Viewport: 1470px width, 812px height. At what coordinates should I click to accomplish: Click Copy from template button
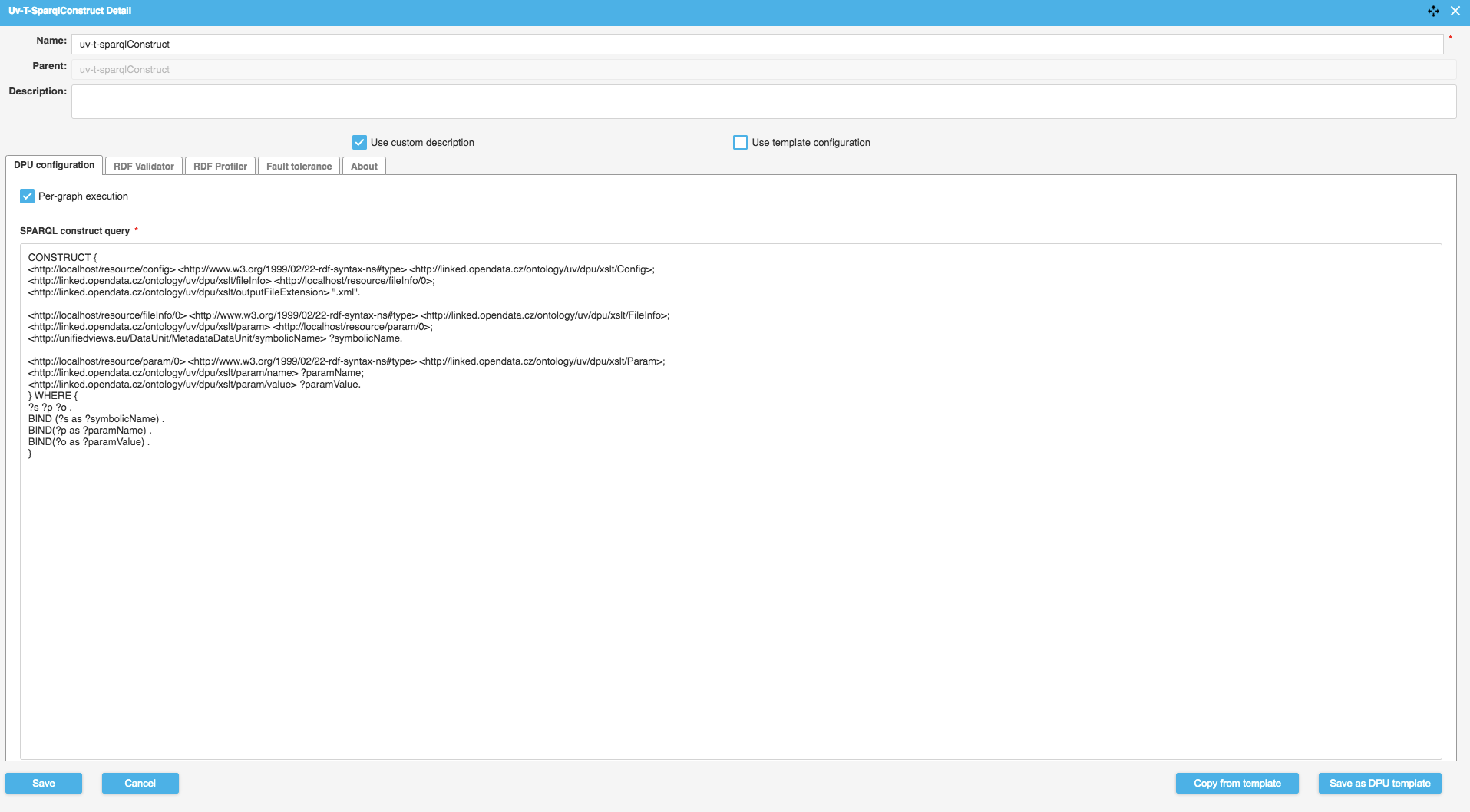click(x=1237, y=783)
